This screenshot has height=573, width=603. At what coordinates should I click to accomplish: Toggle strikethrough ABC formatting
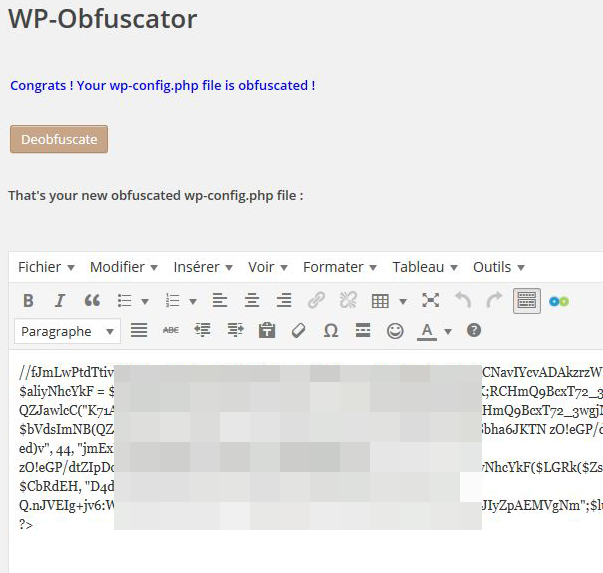(171, 330)
